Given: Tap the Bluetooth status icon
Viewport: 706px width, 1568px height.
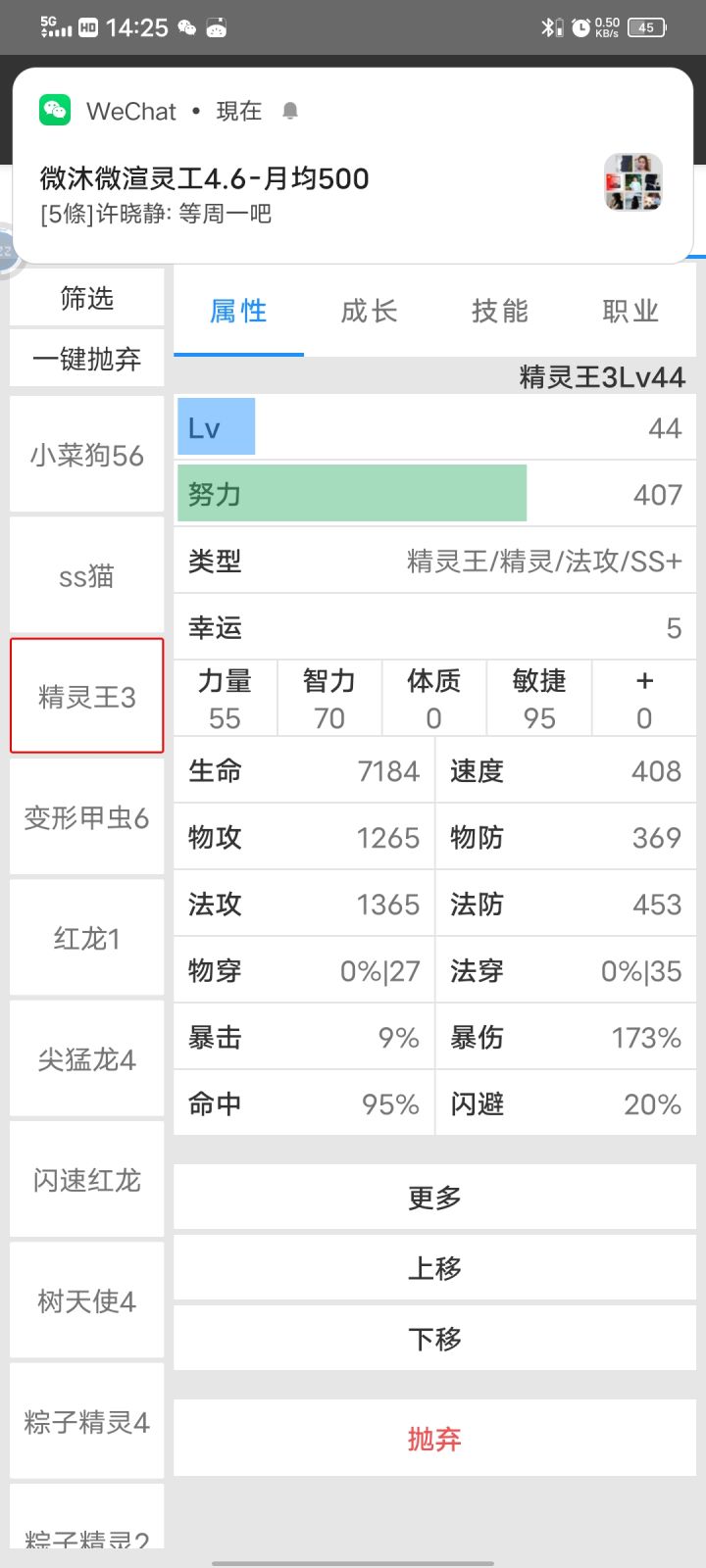Looking at the screenshot, I should 550,27.
